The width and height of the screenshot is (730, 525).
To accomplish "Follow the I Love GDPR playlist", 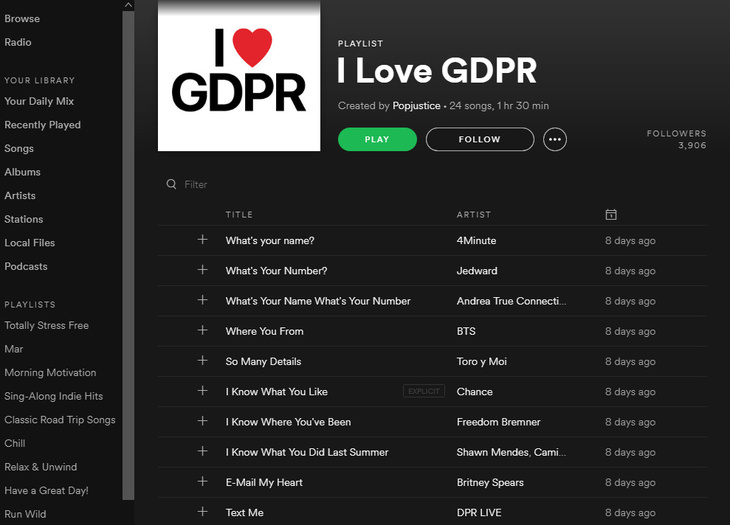I will (x=480, y=139).
